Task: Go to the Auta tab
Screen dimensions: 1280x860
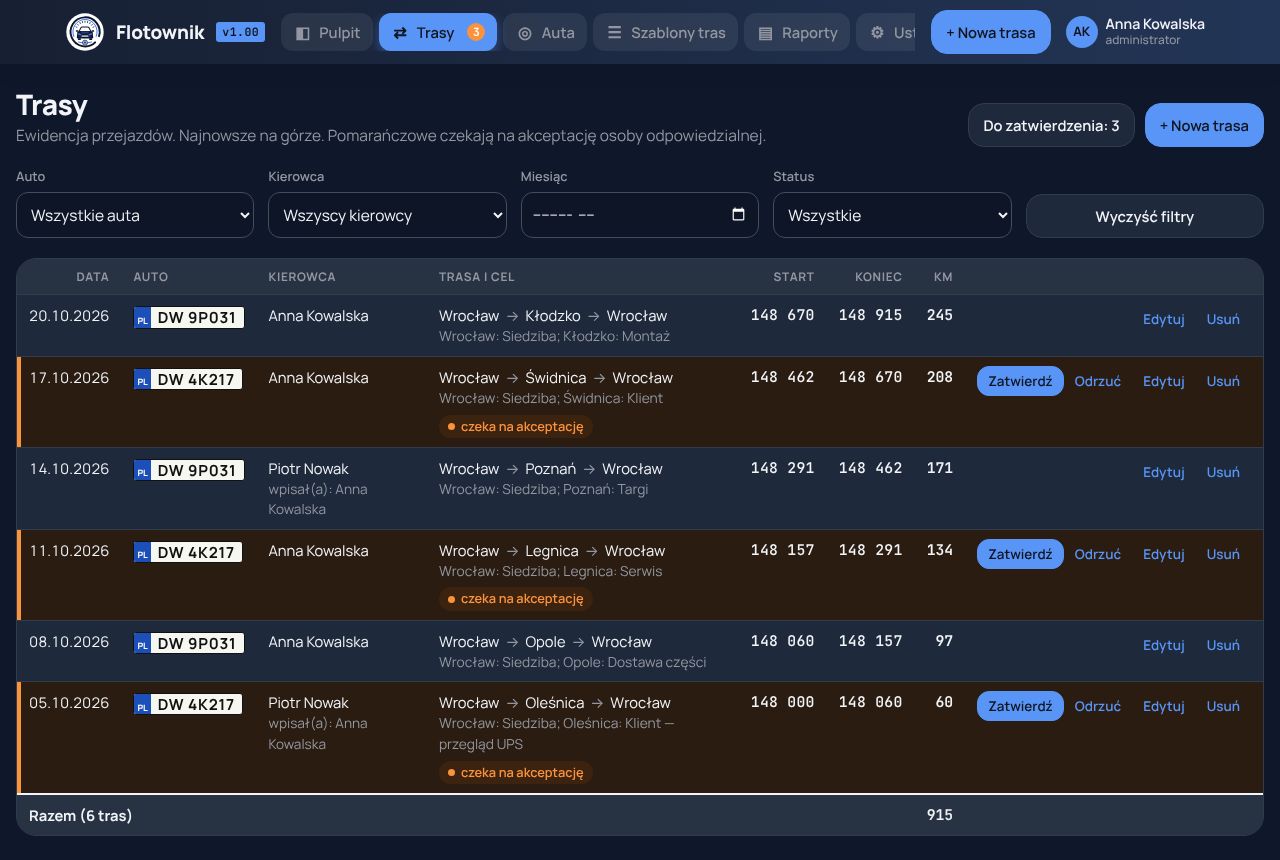Action: [545, 32]
